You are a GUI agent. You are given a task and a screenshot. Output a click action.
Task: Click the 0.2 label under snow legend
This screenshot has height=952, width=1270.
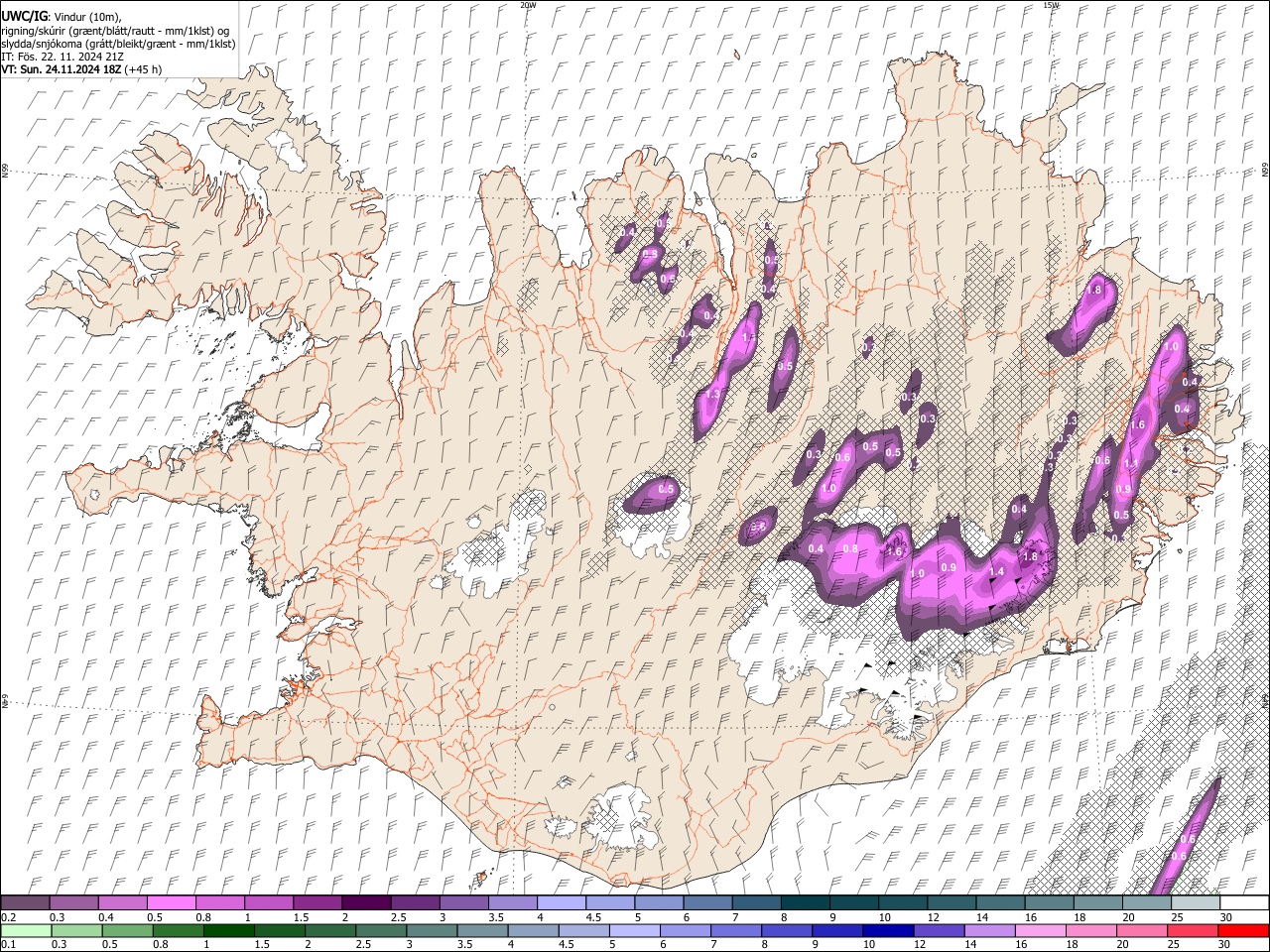[x=7, y=917]
